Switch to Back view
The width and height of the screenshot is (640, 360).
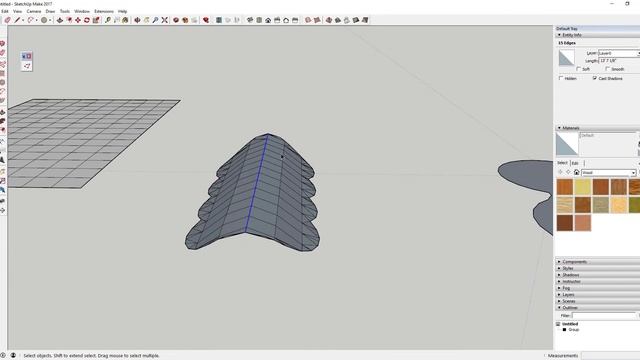click(286, 20)
